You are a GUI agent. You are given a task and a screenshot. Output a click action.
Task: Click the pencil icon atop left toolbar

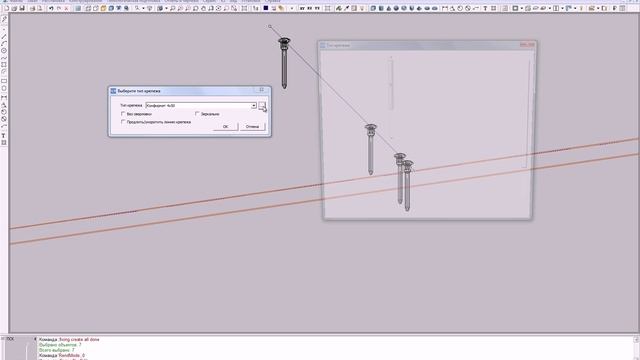[x=4, y=19]
